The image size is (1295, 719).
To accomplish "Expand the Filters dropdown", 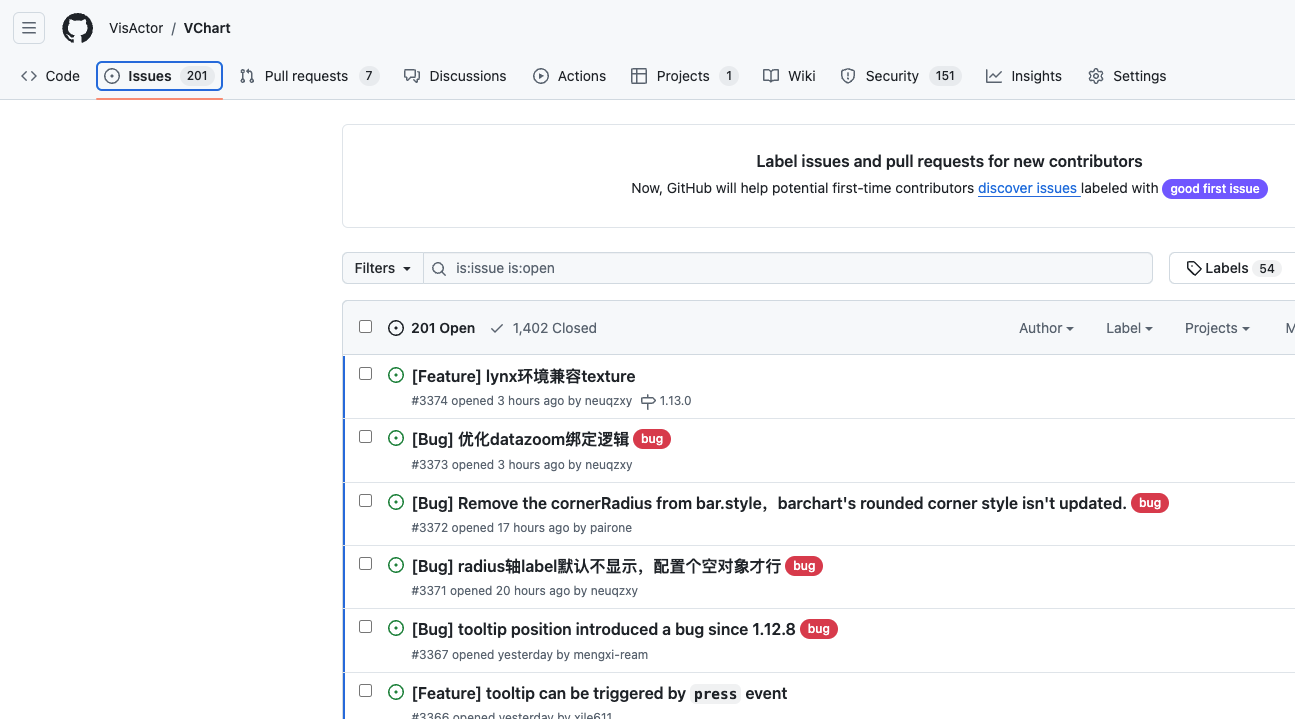I will click(383, 268).
